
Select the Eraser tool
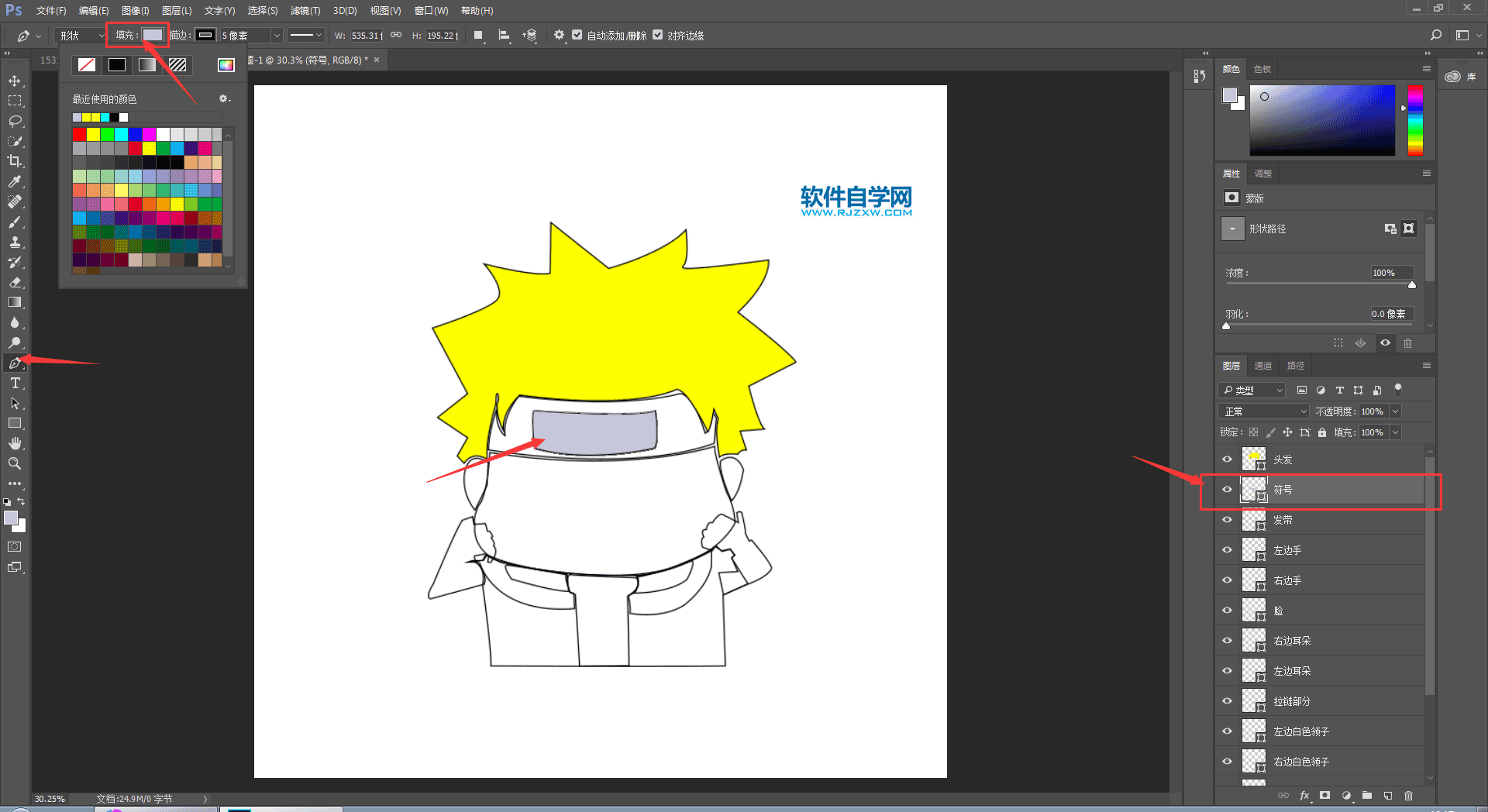pyautogui.click(x=15, y=282)
